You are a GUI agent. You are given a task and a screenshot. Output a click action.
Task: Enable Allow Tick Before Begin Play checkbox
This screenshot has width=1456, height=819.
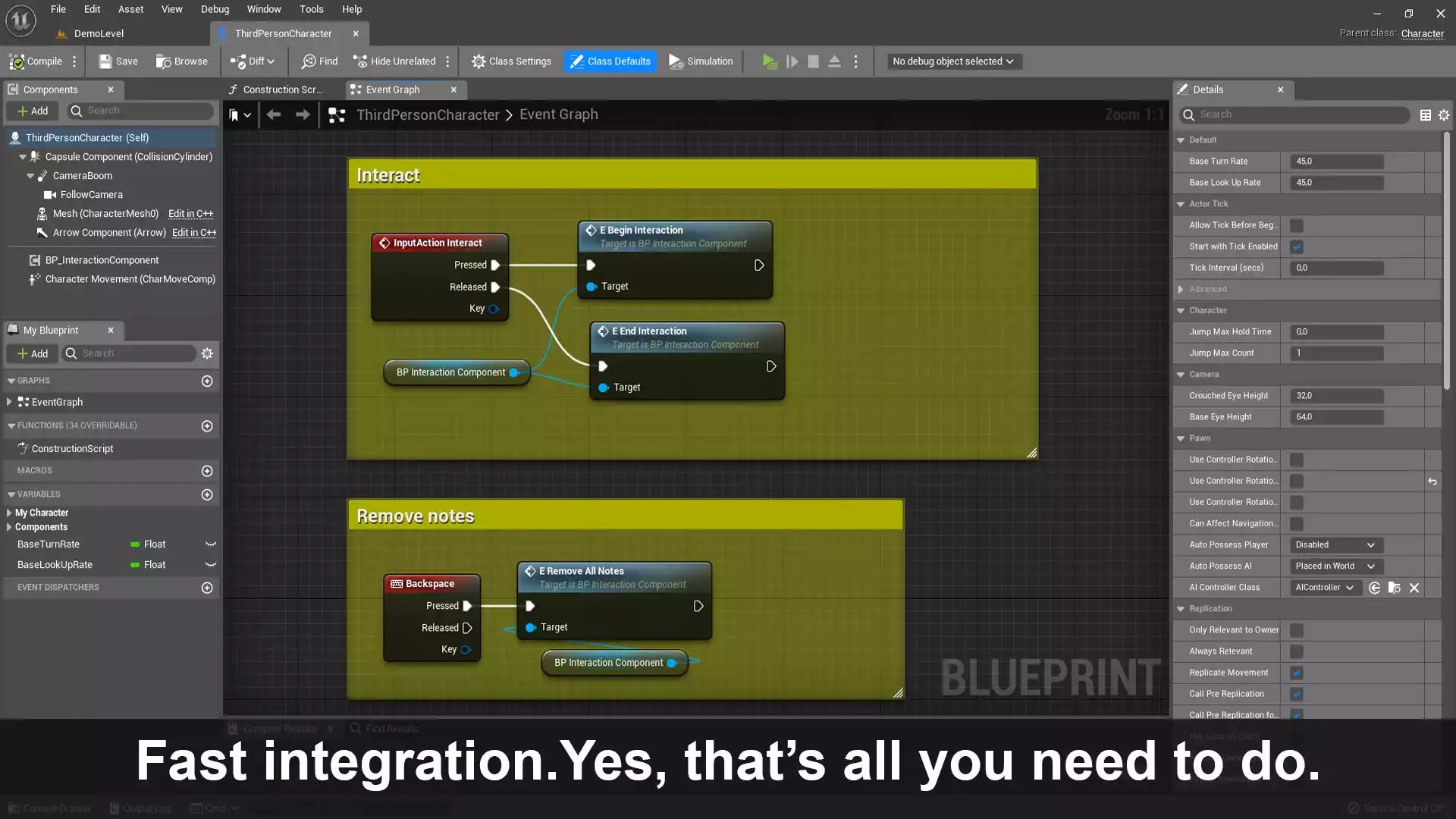(x=1297, y=225)
